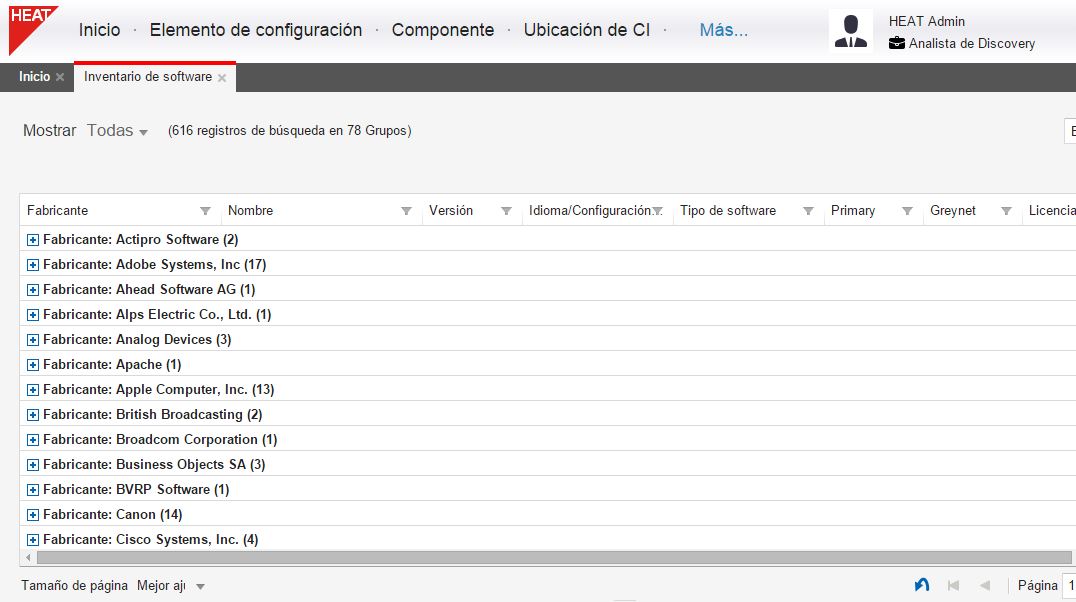This screenshot has height=602, width=1076.
Task: Switch to the Inicio tab
Action: tap(34, 77)
